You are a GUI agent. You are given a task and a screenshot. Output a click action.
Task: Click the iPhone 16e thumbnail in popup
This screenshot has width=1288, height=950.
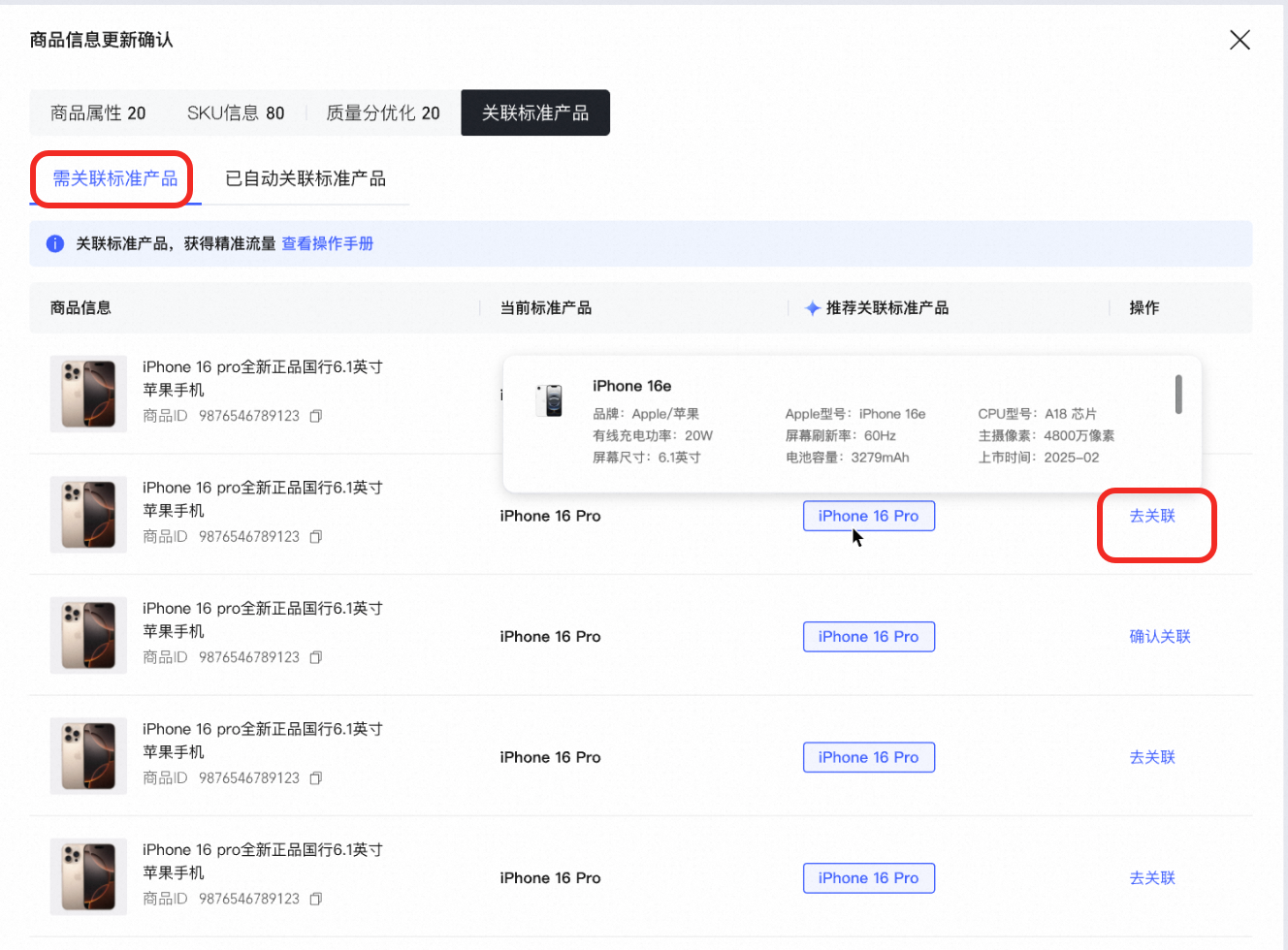click(550, 400)
